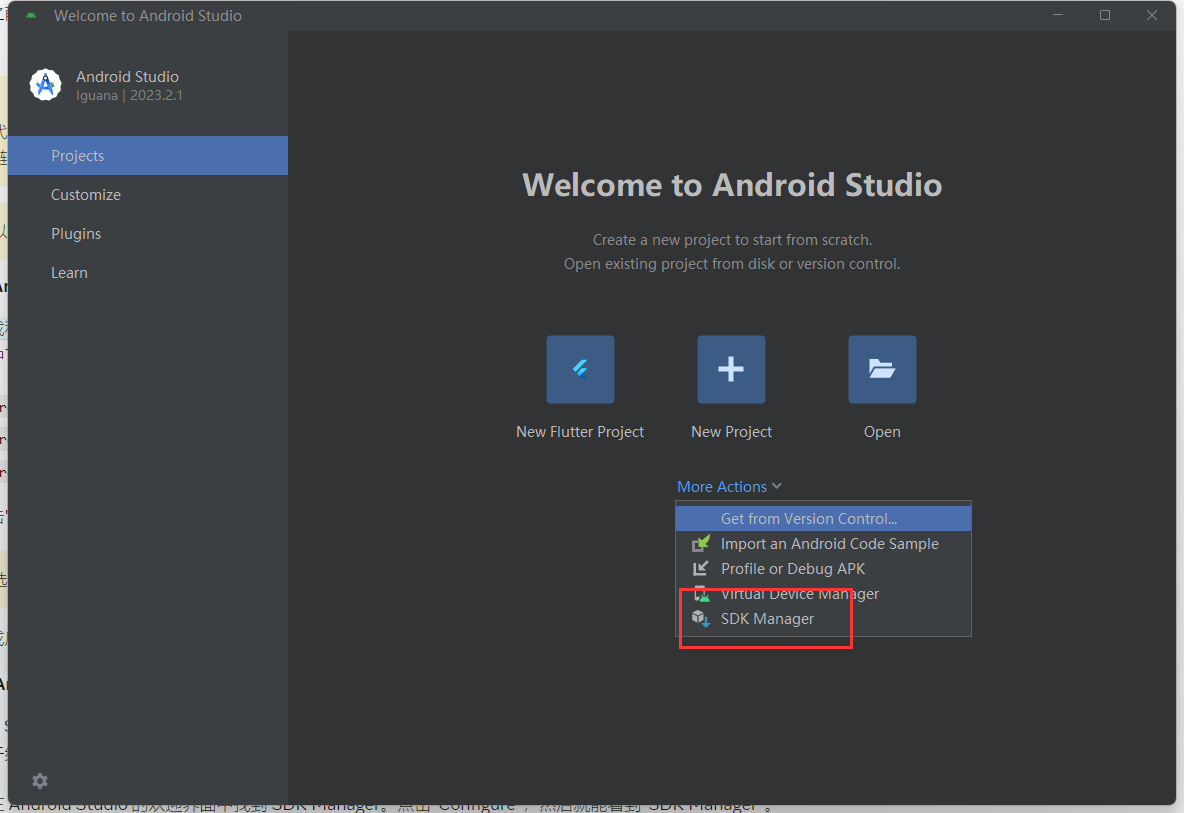Click the Android Studio logo in sidebar
This screenshot has height=813, width=1184.
(45, 85)
